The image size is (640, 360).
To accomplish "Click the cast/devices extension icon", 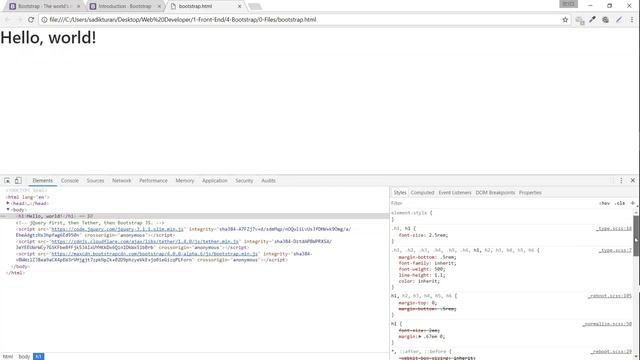I will coord(580,20).
